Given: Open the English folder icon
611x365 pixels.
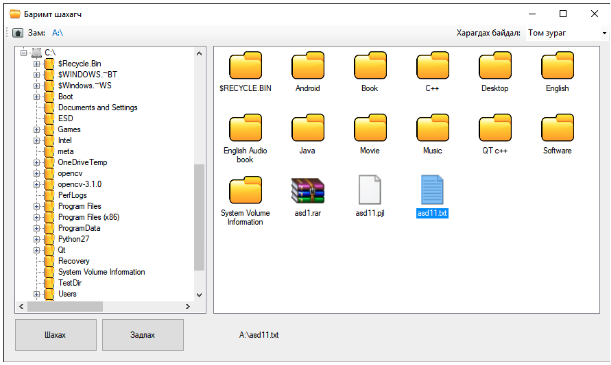Looking at the screenshot, I should [557, 65].
